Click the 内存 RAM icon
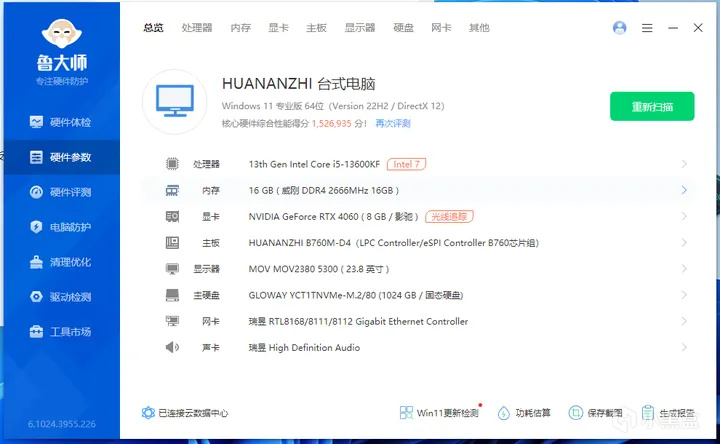Viewport: 720px width, 444px height. (172, 190)
